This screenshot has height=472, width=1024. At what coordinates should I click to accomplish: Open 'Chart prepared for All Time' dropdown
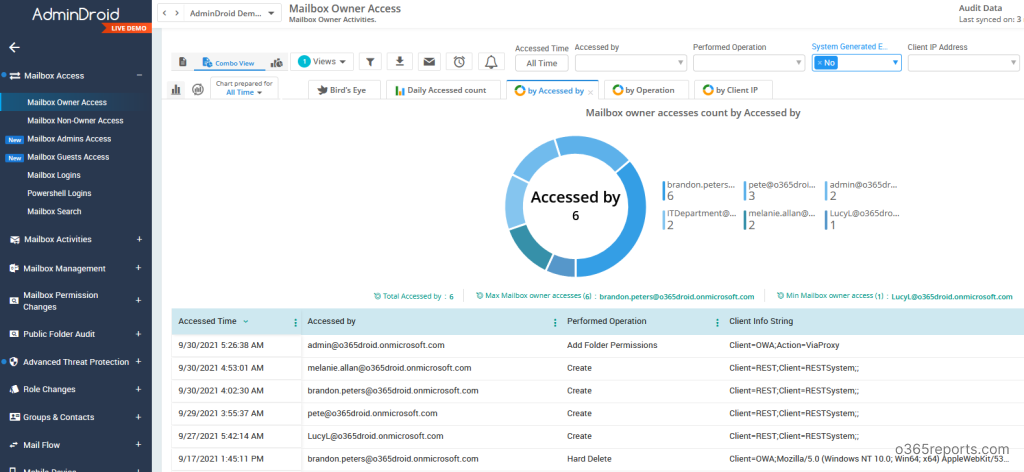pyautogui.click(x=244, y=88)
